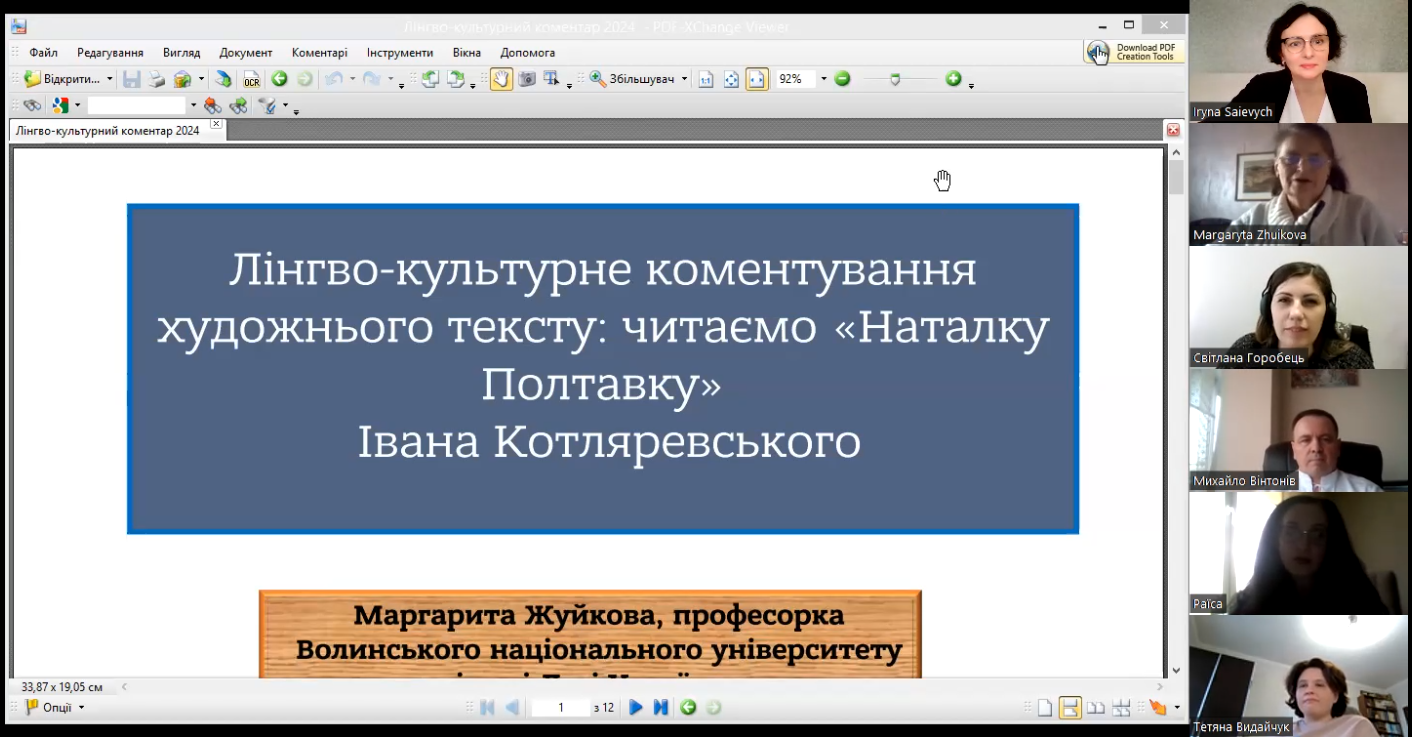Rotate the page view counter-clockwise
This screenshot has height=737, width=1412.
[x=430, y=79]
